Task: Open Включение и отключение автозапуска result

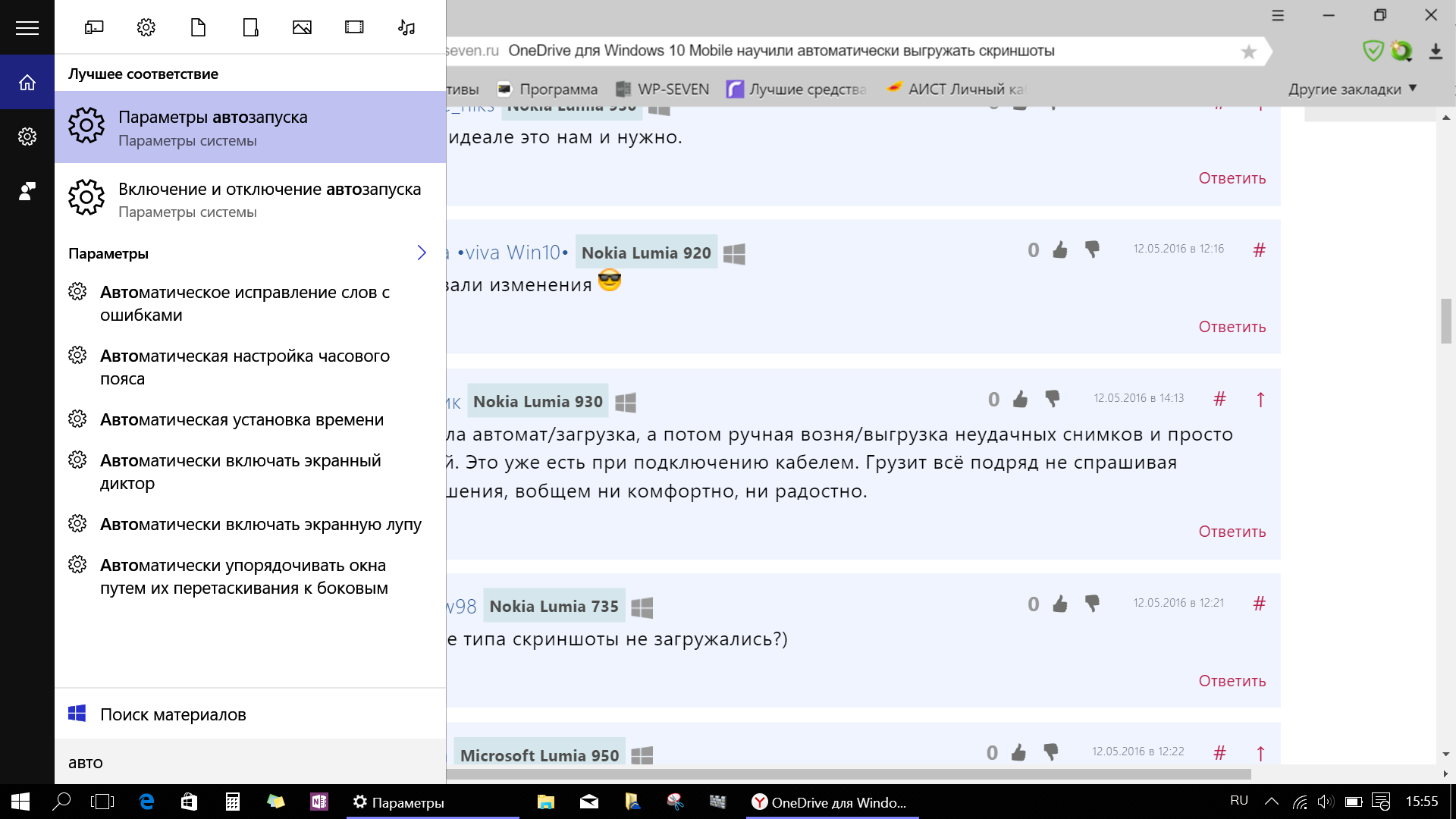Action: click(250, 199)
